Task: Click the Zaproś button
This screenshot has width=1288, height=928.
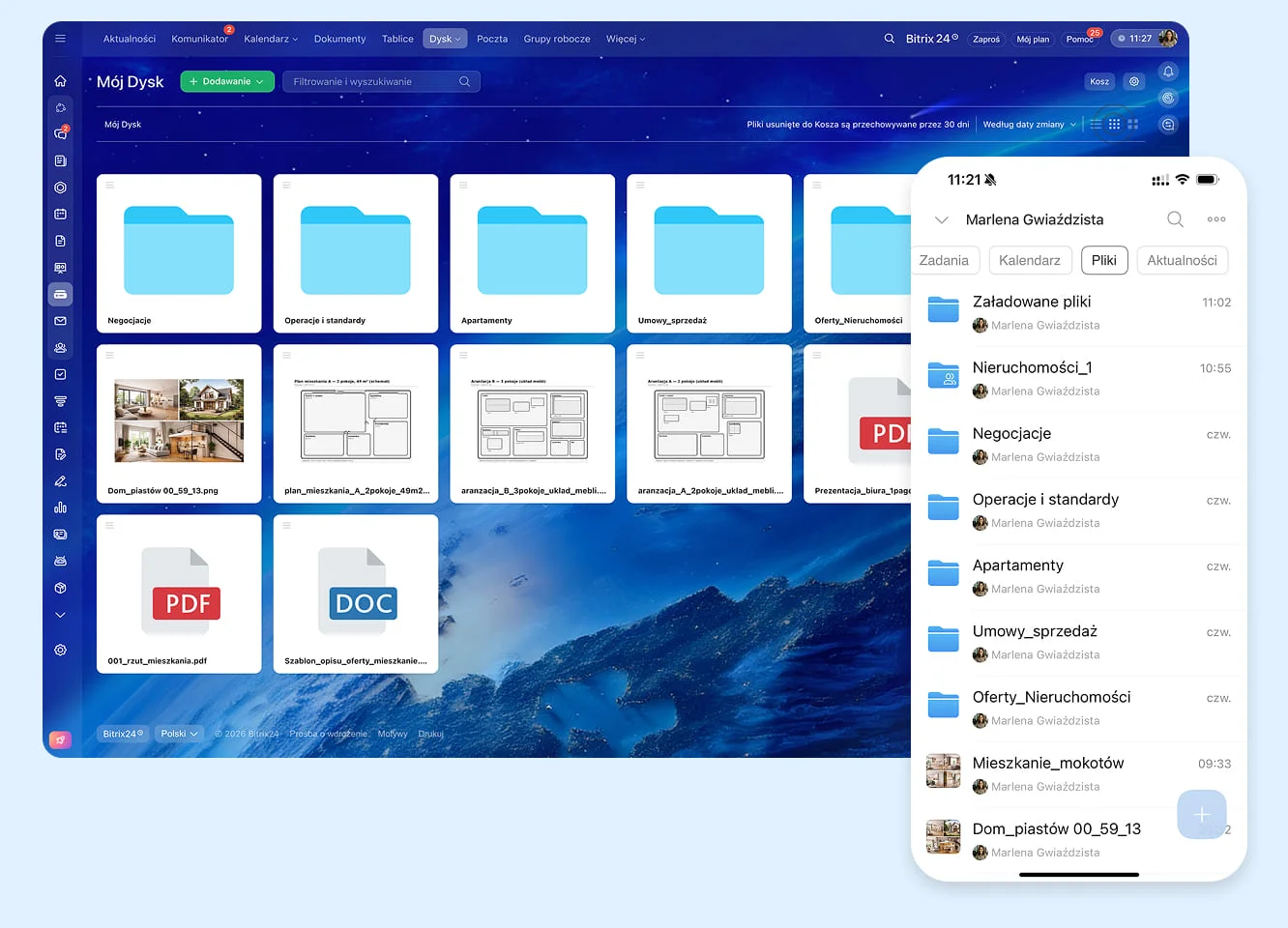Action: click(x=986, y=40)
